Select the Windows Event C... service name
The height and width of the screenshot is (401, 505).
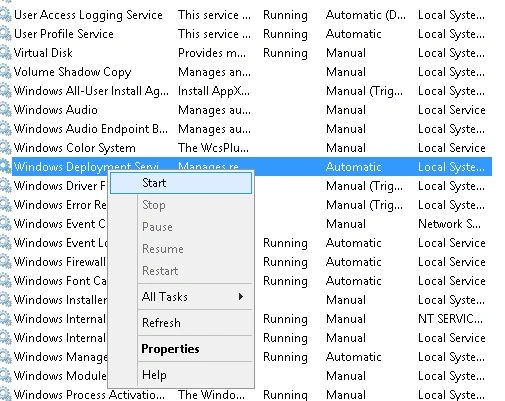pos(60,224)
